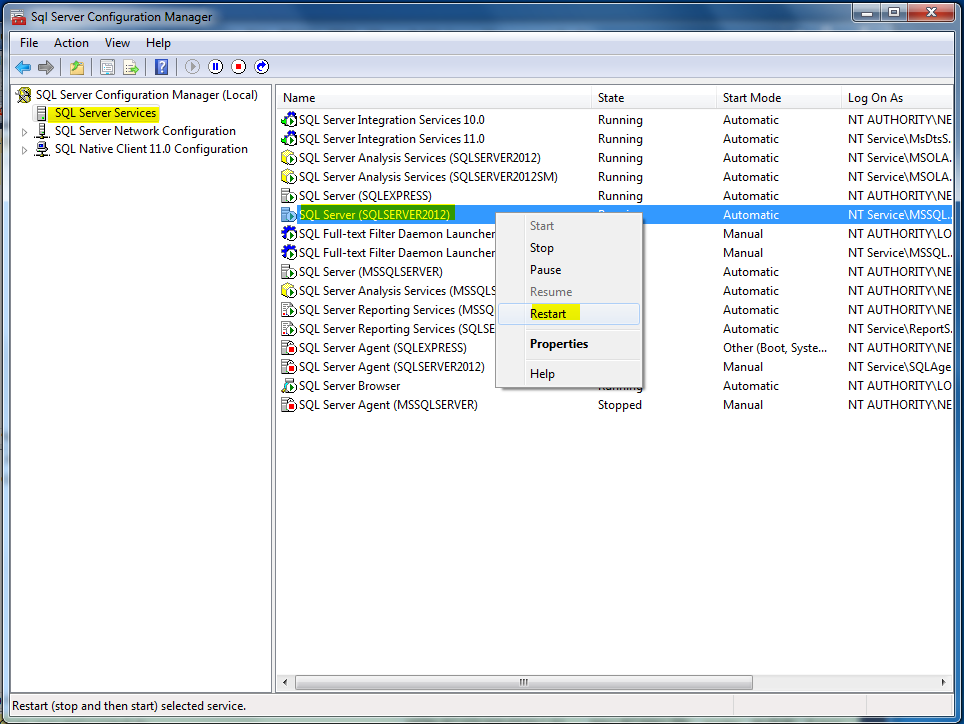Image resolution: width=964 pixels, height=724 pixels.
Task: Click the icon of SQL Server Integration Services 11.0
Action: tap(289, 138)
